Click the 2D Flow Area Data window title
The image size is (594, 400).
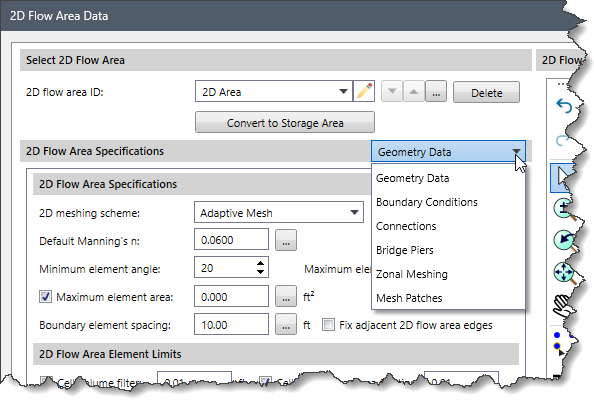(59, 16)
